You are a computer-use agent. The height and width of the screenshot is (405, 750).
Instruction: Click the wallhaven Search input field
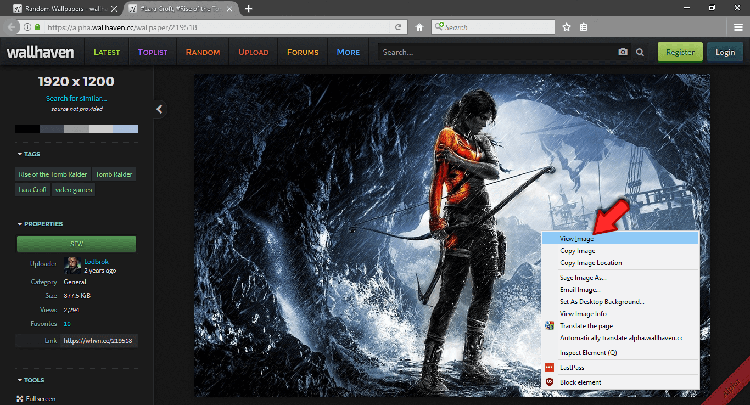click(496, 52)
